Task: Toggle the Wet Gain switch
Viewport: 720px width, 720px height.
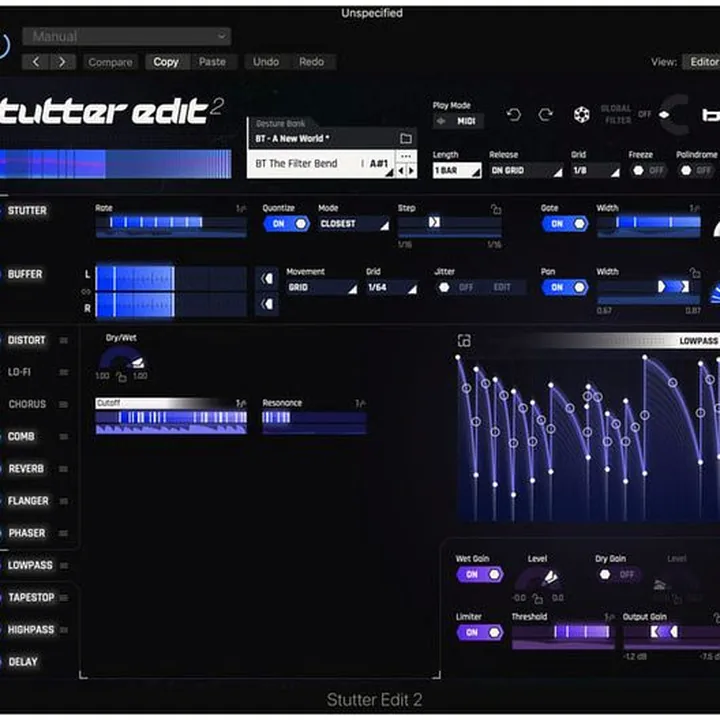Action: click(480, 574)
